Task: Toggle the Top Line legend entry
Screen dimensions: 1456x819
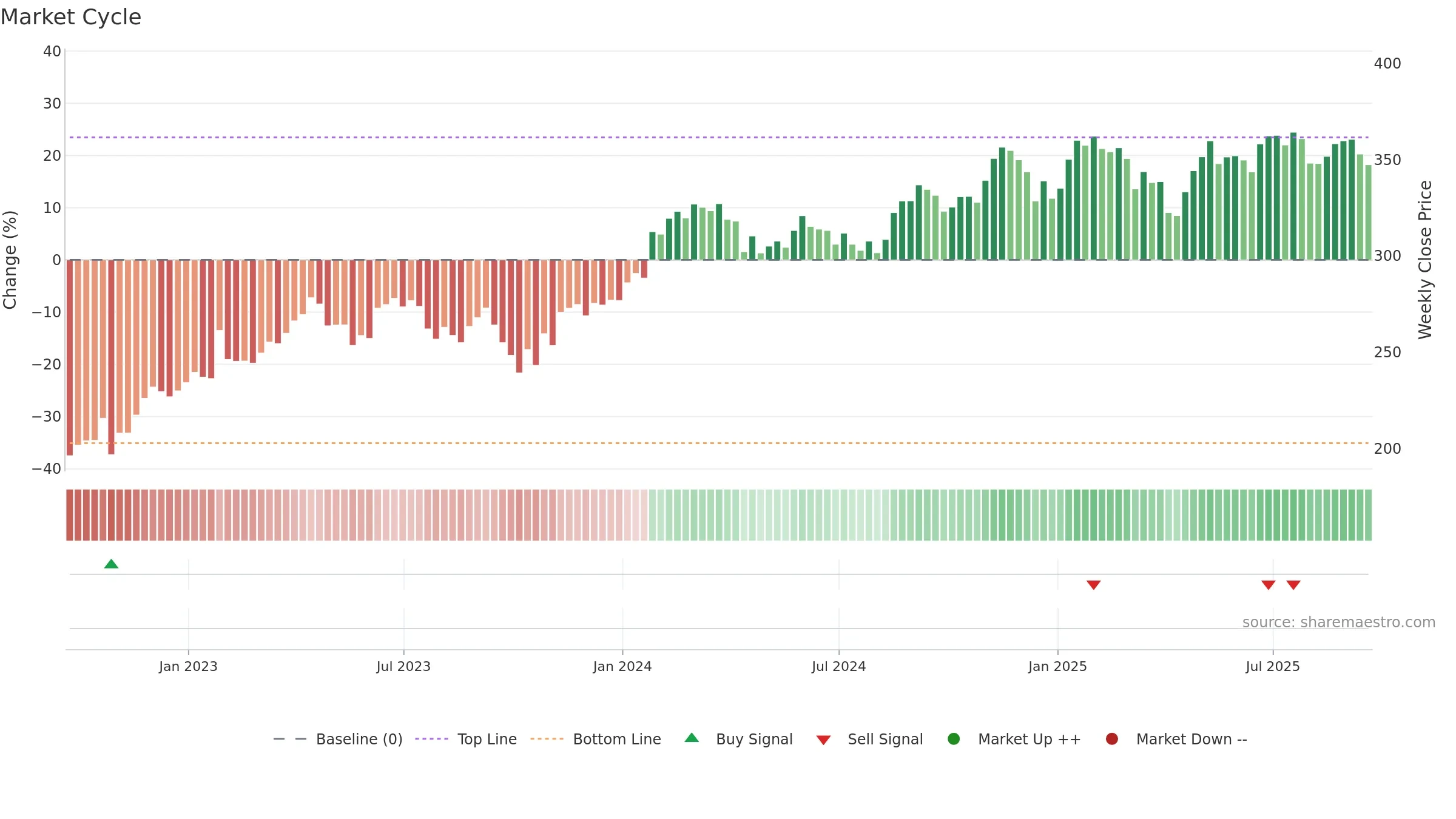Action: (x=466, y=739)
